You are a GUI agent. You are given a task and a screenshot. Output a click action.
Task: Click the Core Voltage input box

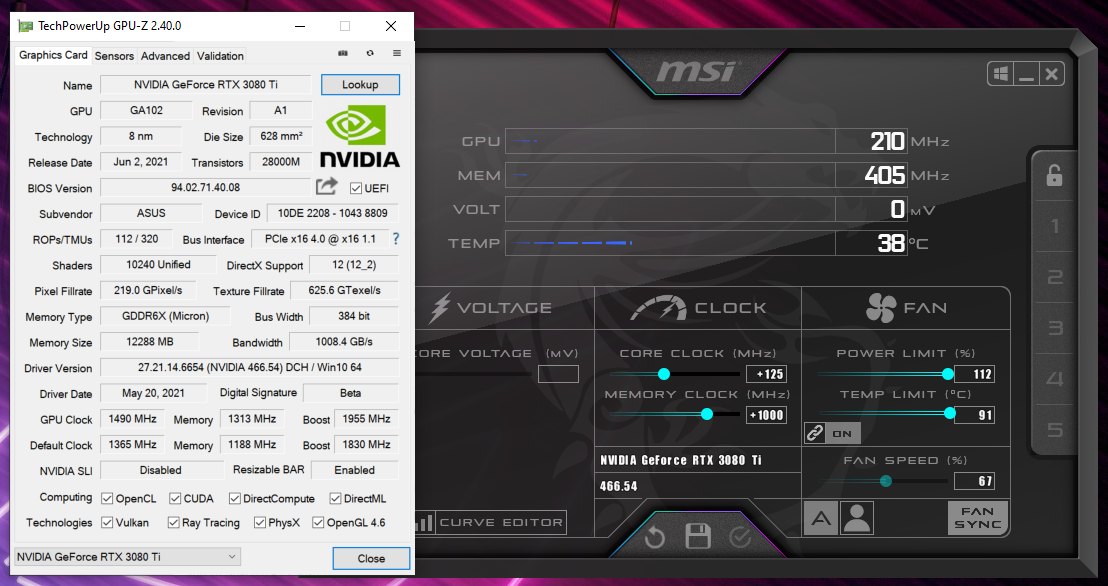pos(558,374)
